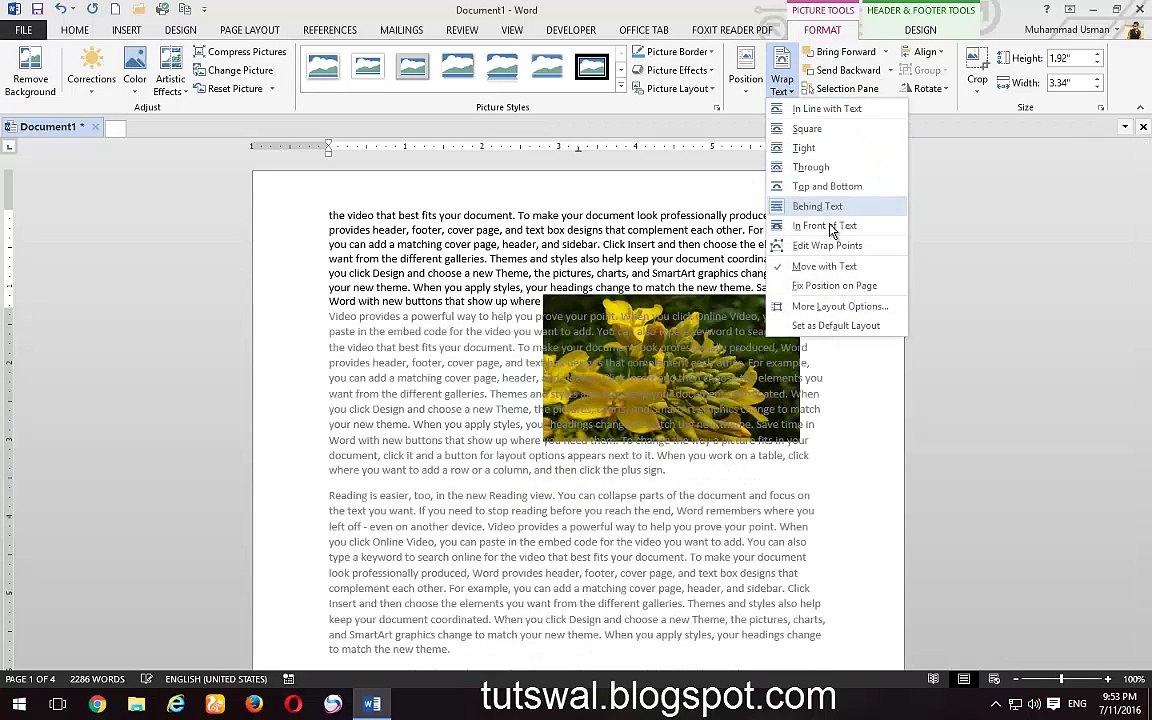Click the Undo icon

60,10
